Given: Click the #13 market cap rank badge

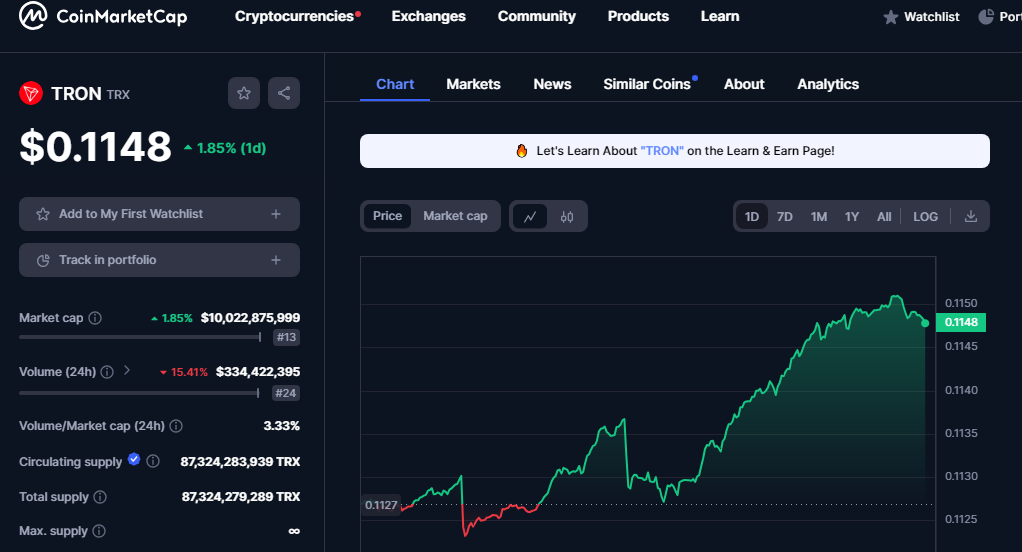Looking at the screenshot, I should [x=286, y=337].
